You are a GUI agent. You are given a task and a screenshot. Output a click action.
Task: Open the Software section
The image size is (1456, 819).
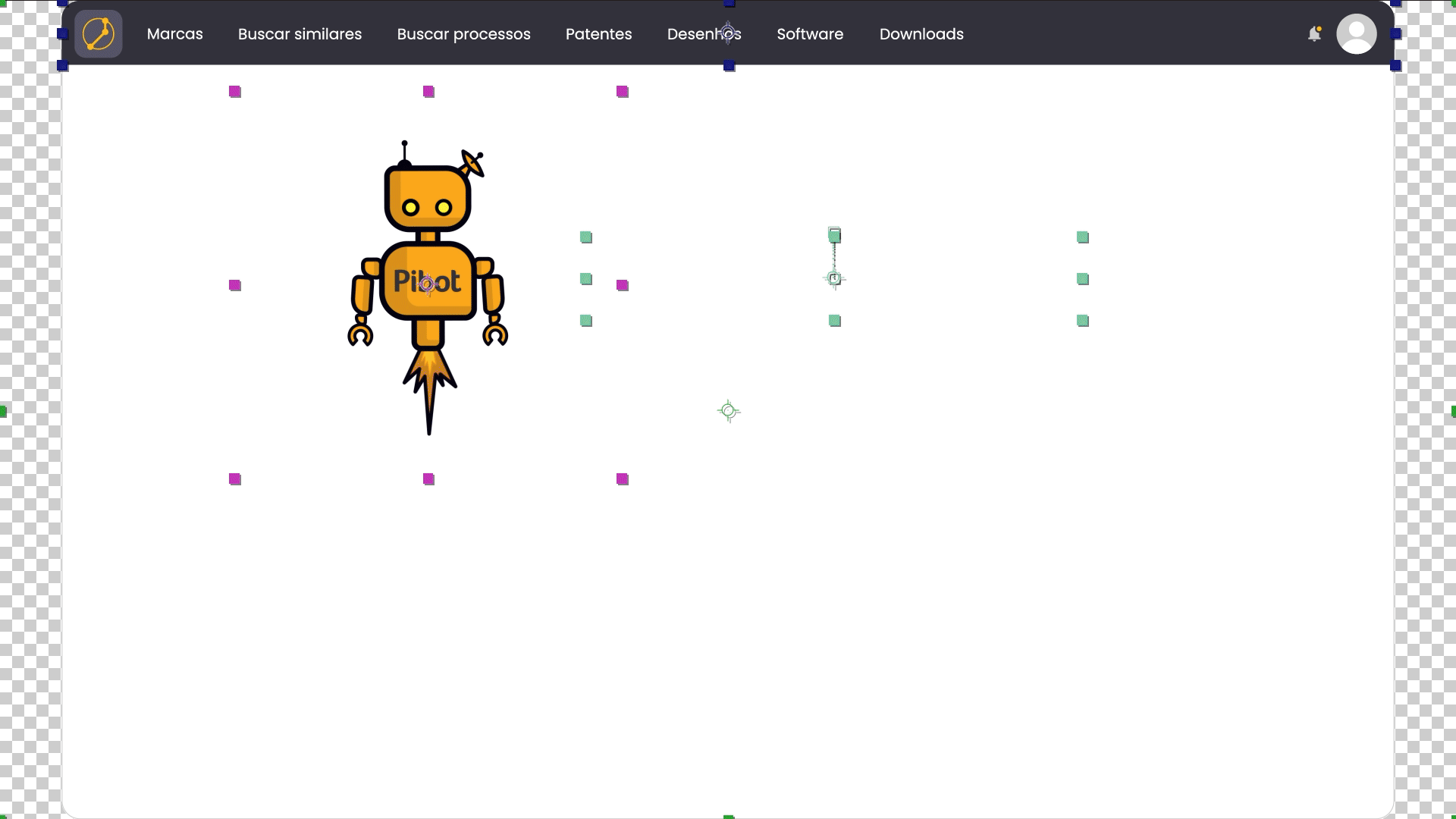810,34
